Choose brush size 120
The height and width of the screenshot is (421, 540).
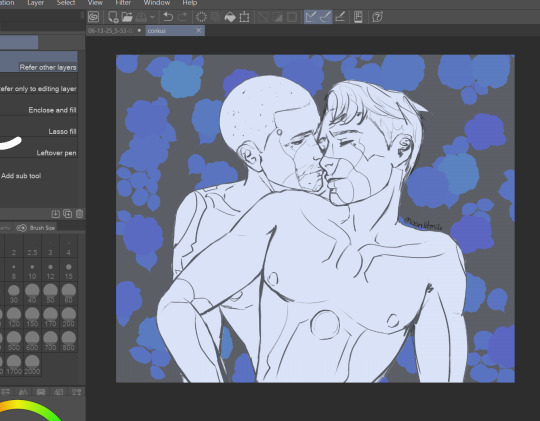(14, 317)
